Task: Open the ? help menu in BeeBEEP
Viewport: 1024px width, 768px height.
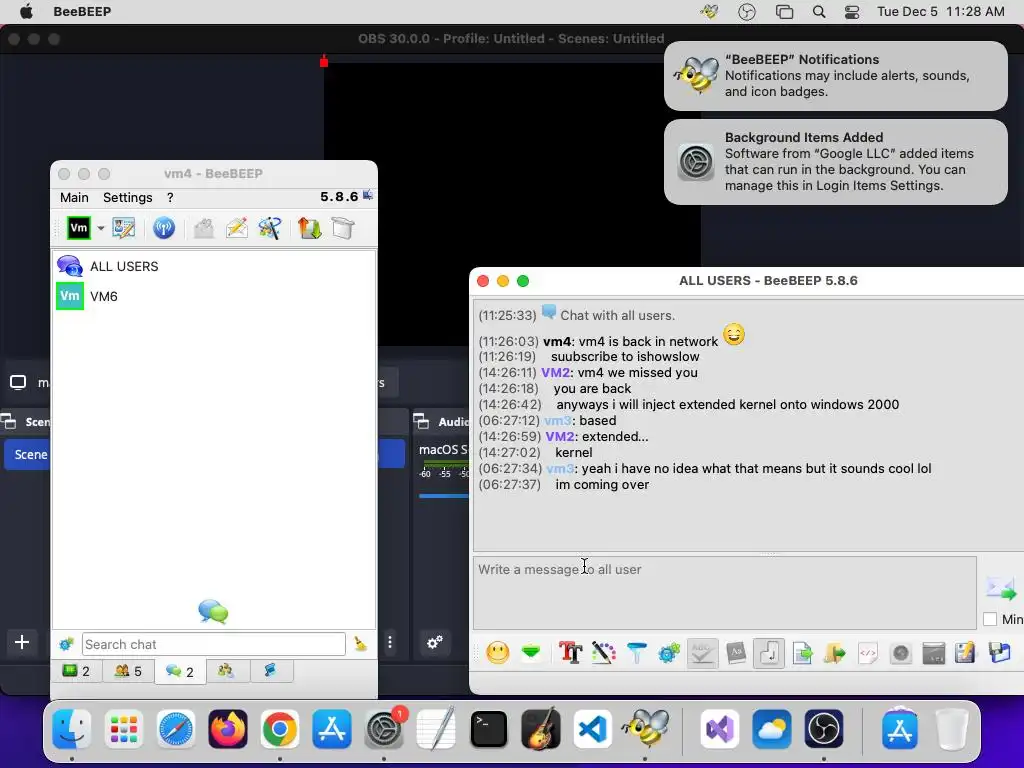Action: click(170, 197)
